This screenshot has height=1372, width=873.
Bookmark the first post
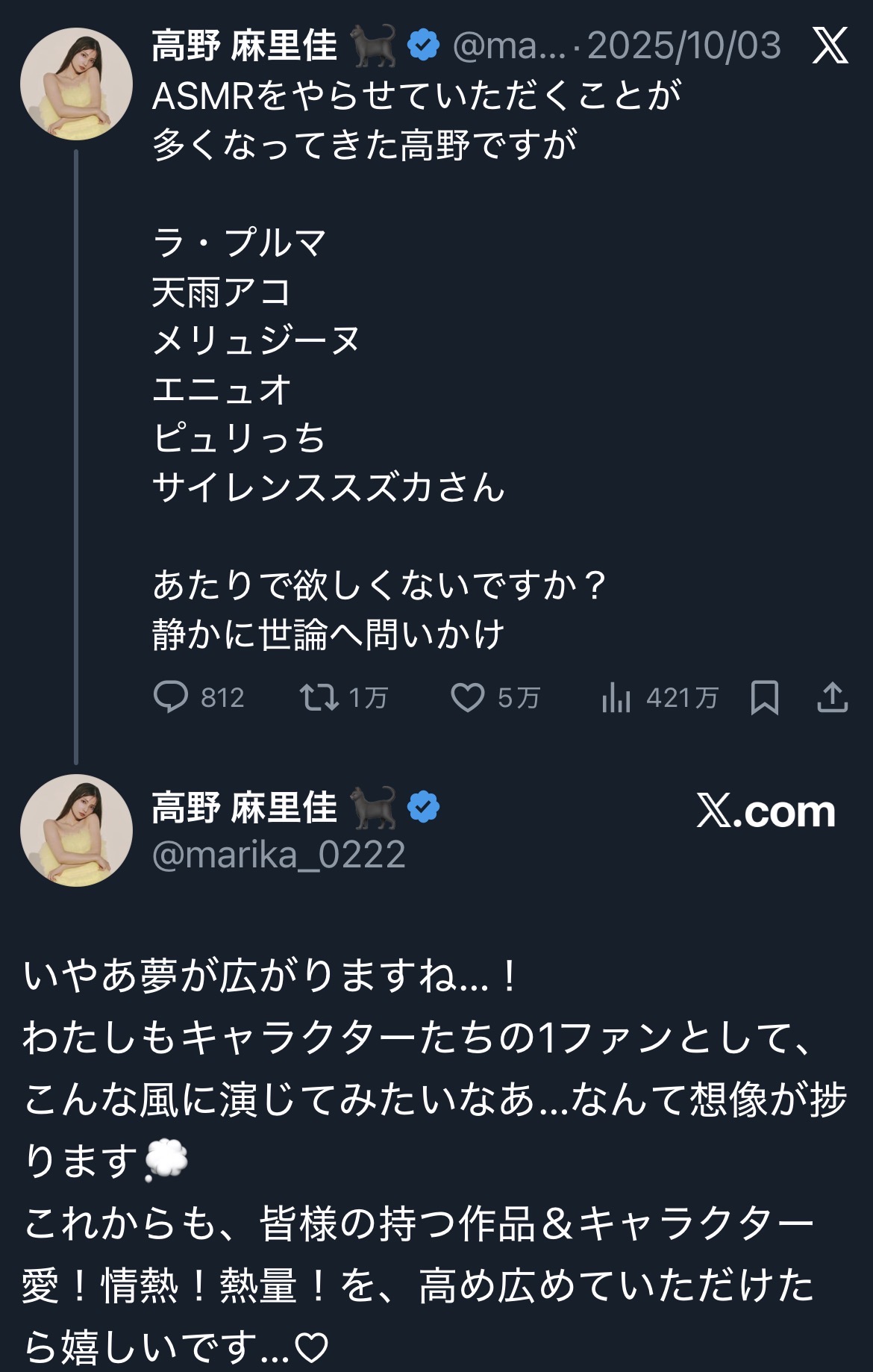click(765, 698)
